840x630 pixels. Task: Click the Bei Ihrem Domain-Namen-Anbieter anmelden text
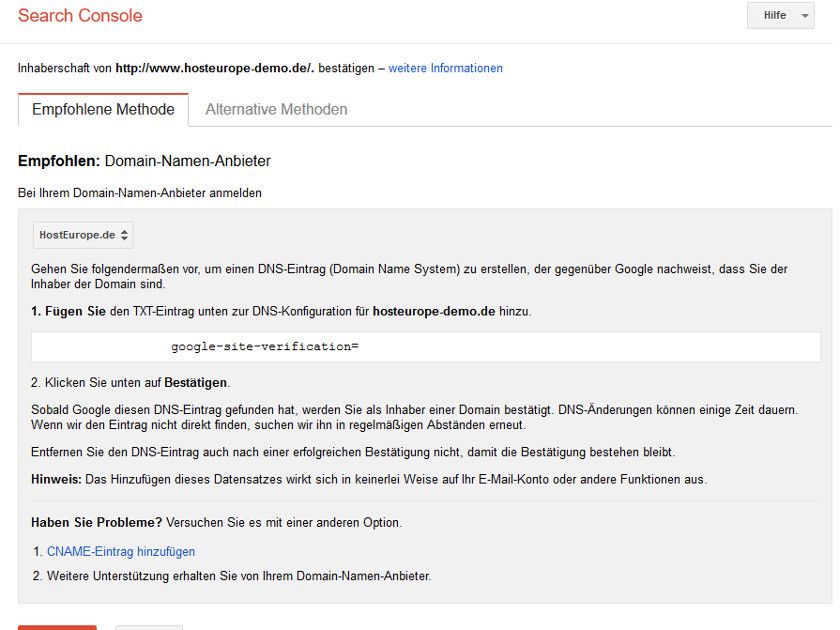(140, 193)
